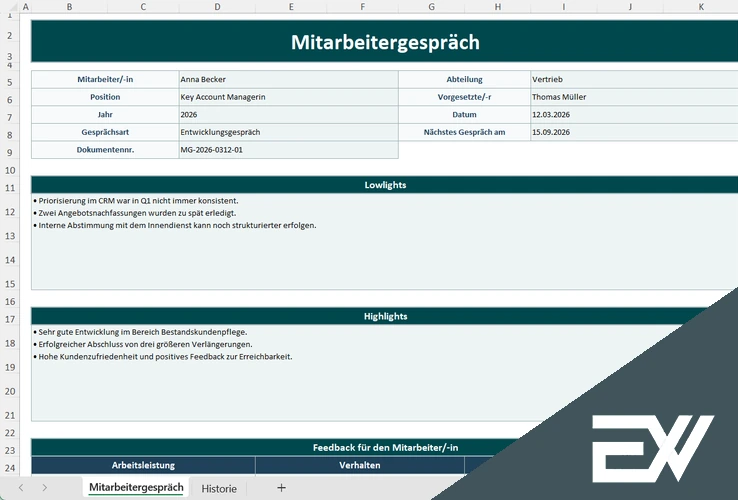Click the previous sheet navigation arrow
738x500 pixels.
coord(21,488)
